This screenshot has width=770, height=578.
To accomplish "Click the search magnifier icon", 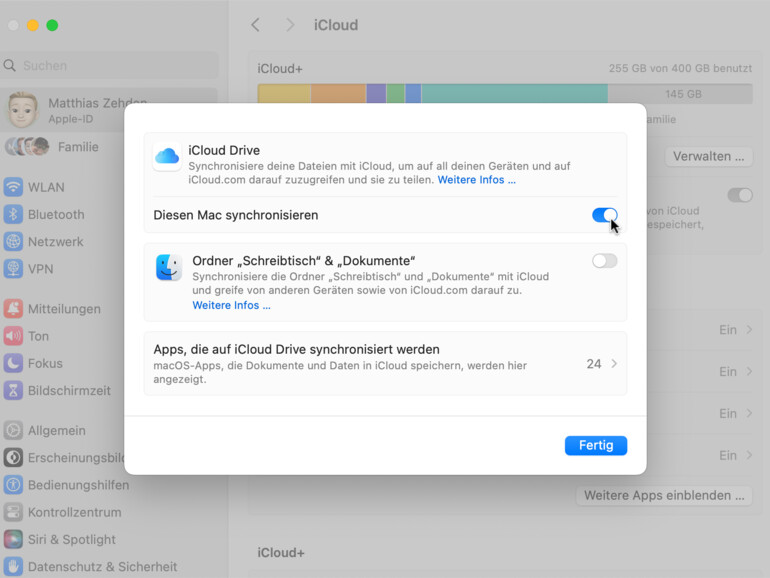I will (9, 65).
